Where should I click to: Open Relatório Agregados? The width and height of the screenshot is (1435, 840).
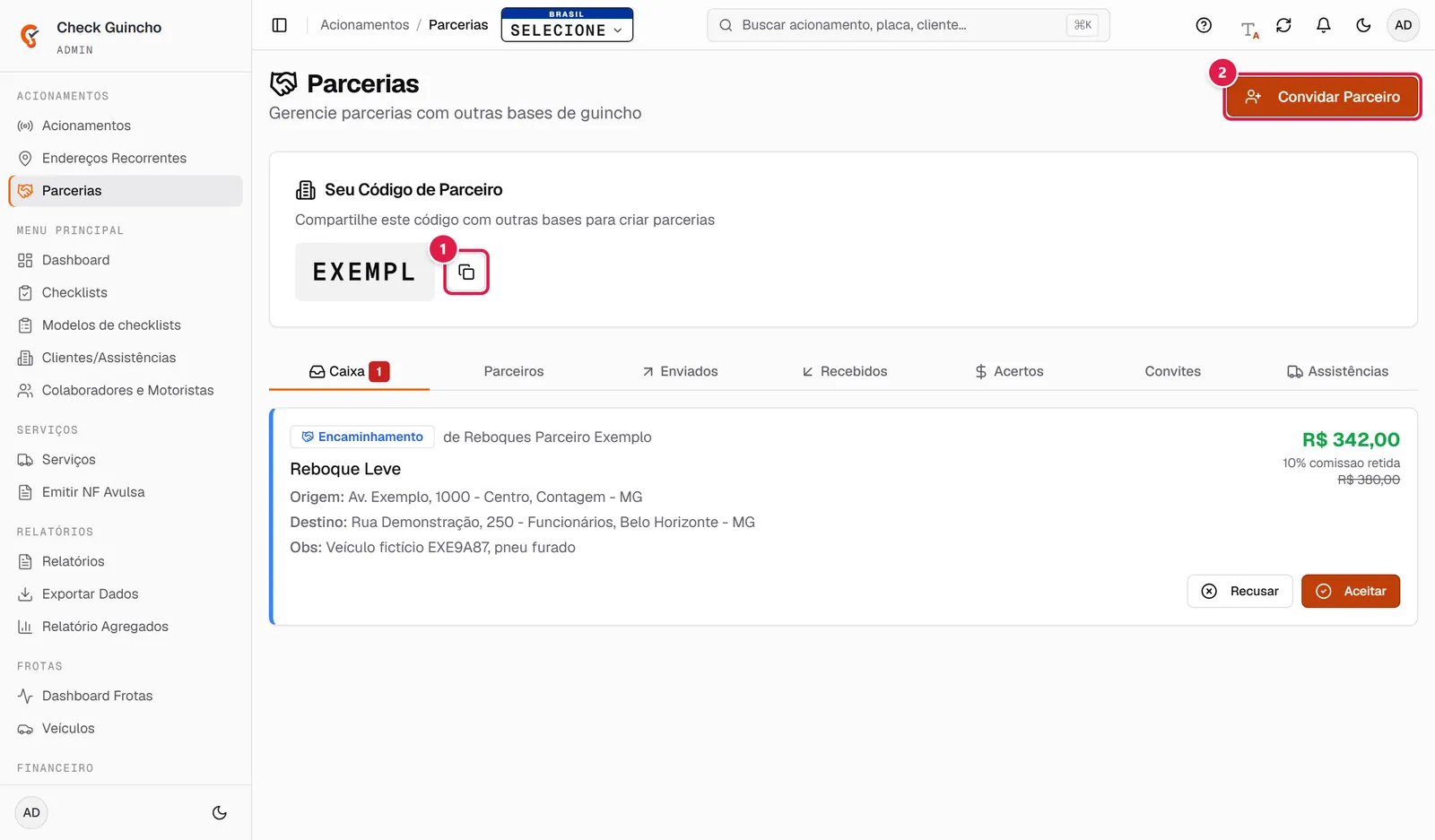coord(126,627)
